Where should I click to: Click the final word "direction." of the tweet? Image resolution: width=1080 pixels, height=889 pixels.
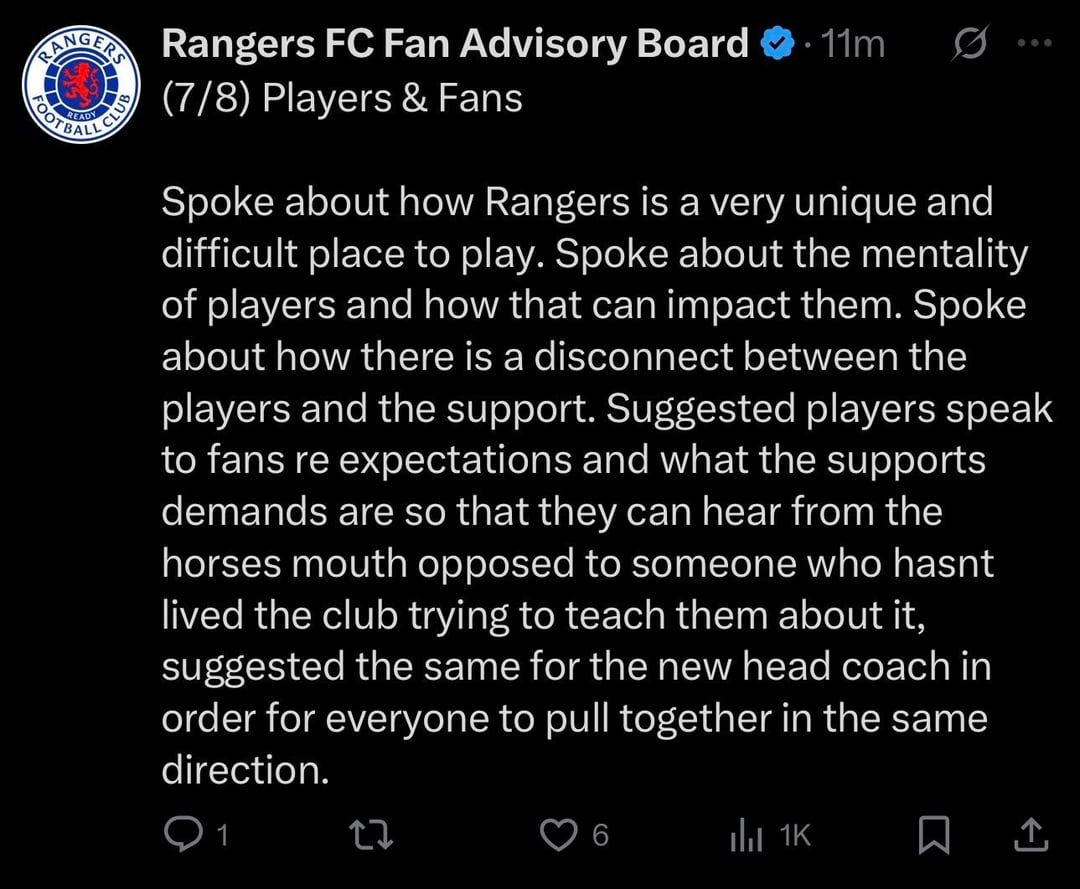pyautogui.click(x=245, y=770)
